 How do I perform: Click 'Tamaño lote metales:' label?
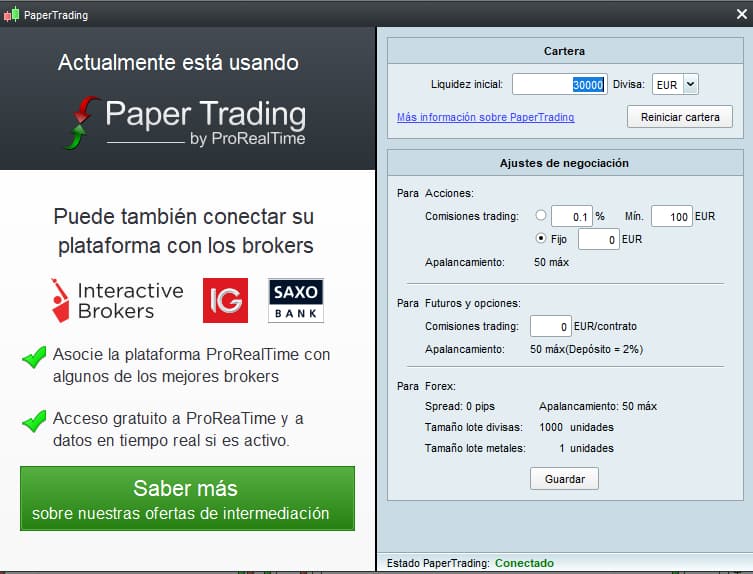[475, 448]
